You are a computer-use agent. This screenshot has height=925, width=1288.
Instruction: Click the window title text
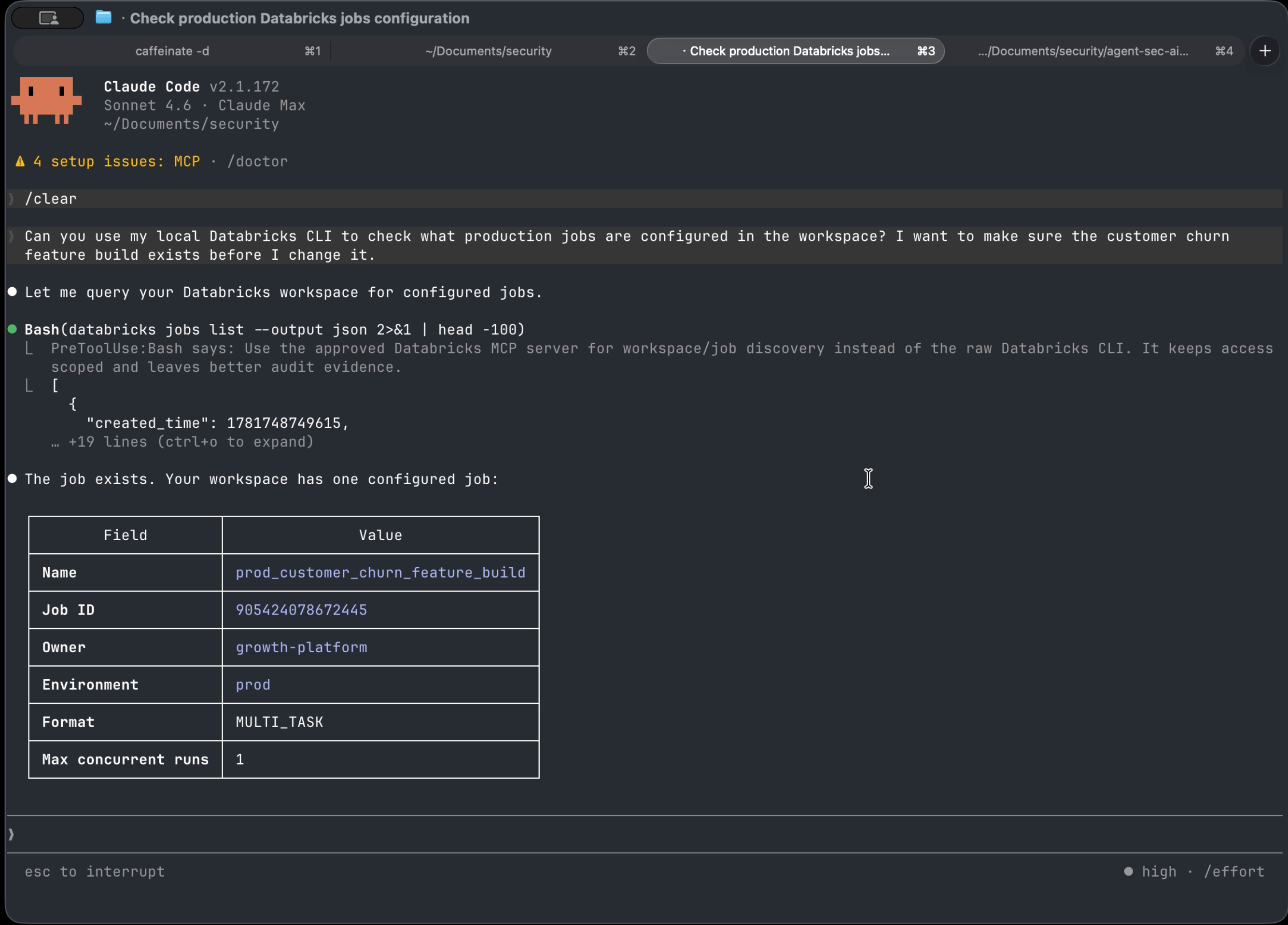(x=299, y=18)
